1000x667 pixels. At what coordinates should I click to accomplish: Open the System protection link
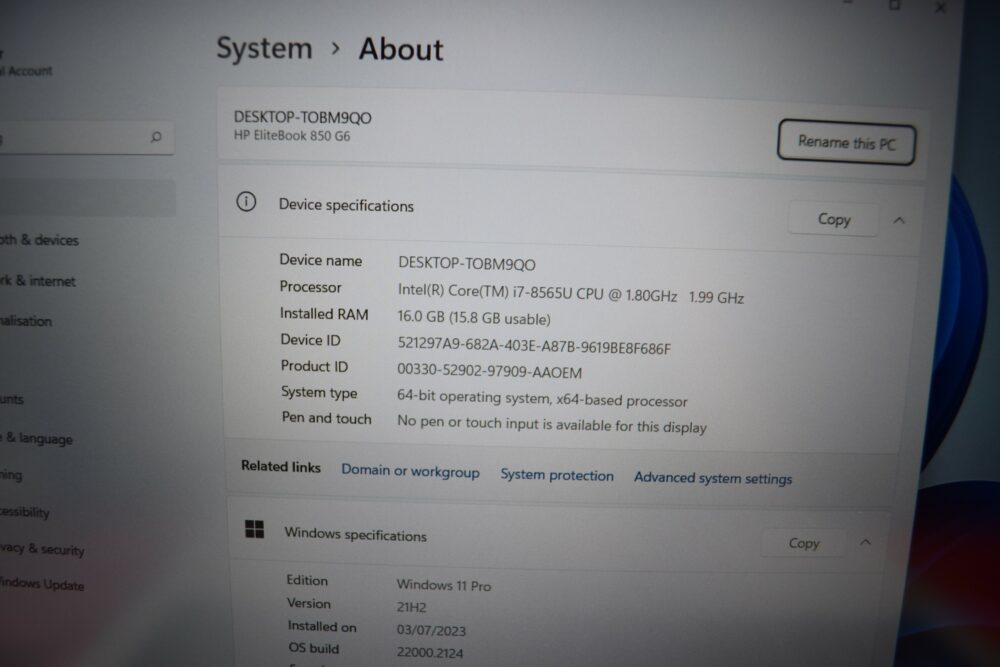tap(557, 475)
